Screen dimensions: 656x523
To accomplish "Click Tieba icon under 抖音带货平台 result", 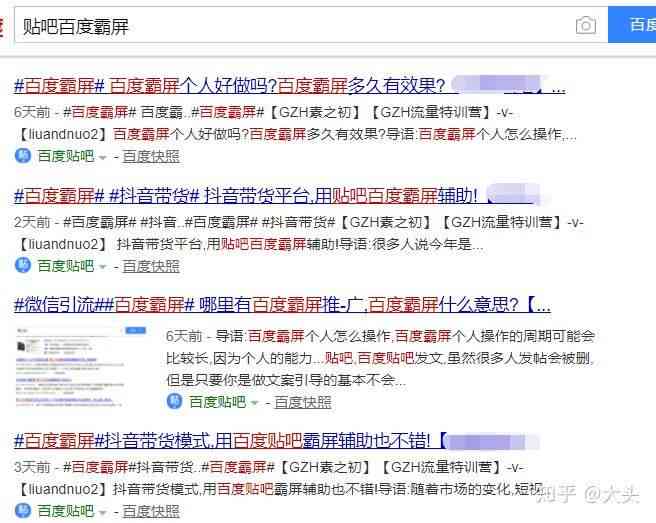I will click(23, 265).
